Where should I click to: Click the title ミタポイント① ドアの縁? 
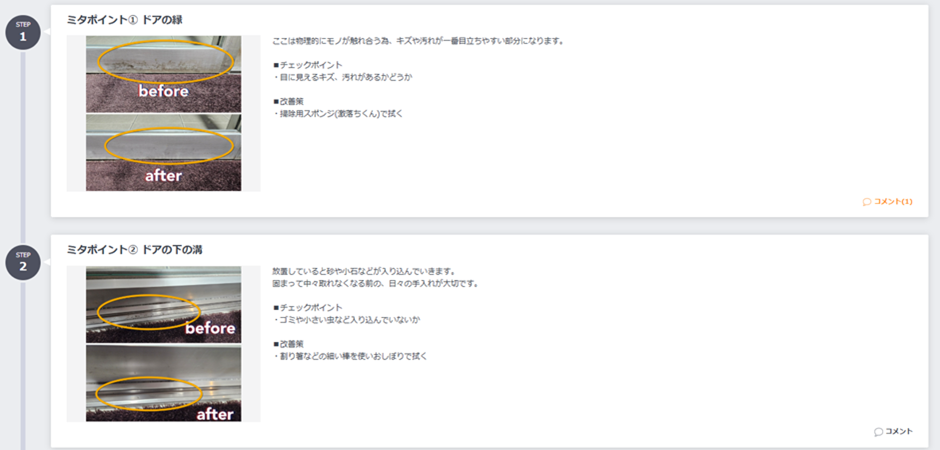click(125, 20)
